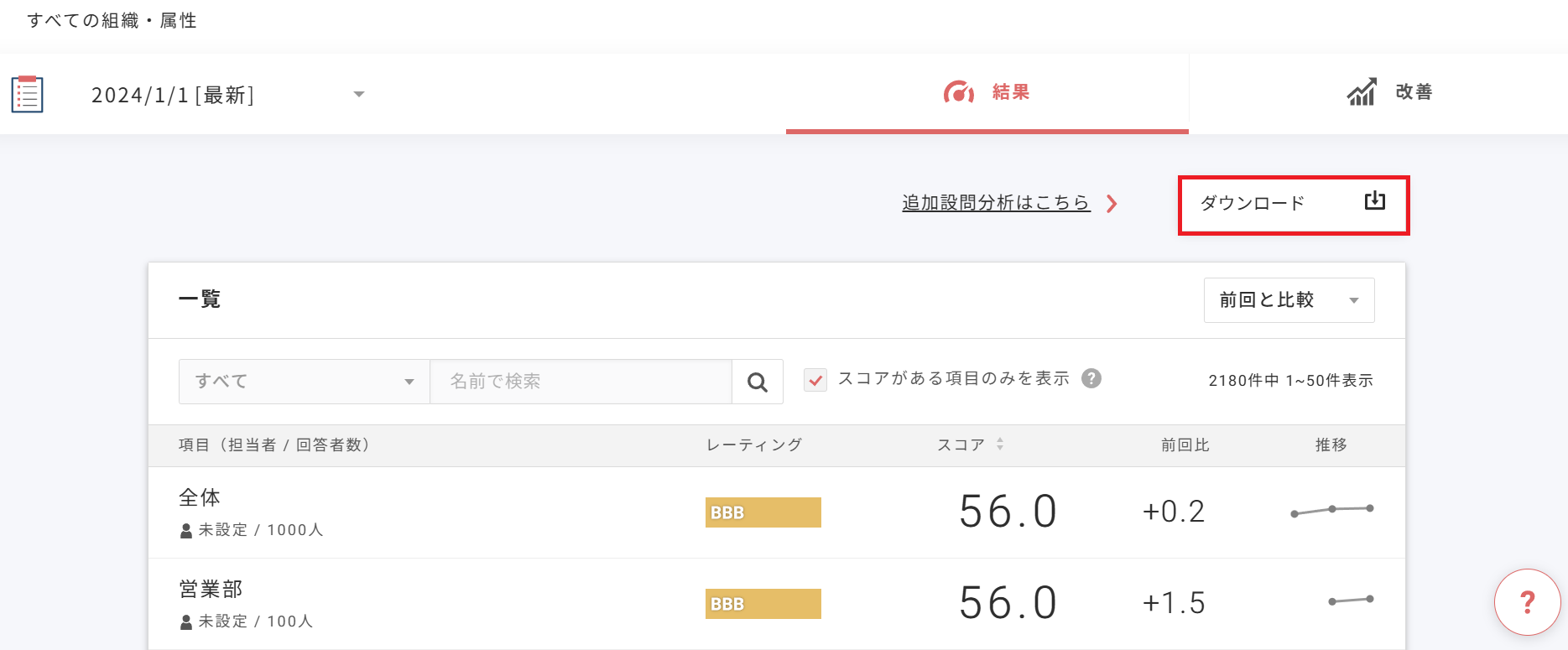Click the chevron arrow after 追加設問分析はこちら

click(1113, 203)
